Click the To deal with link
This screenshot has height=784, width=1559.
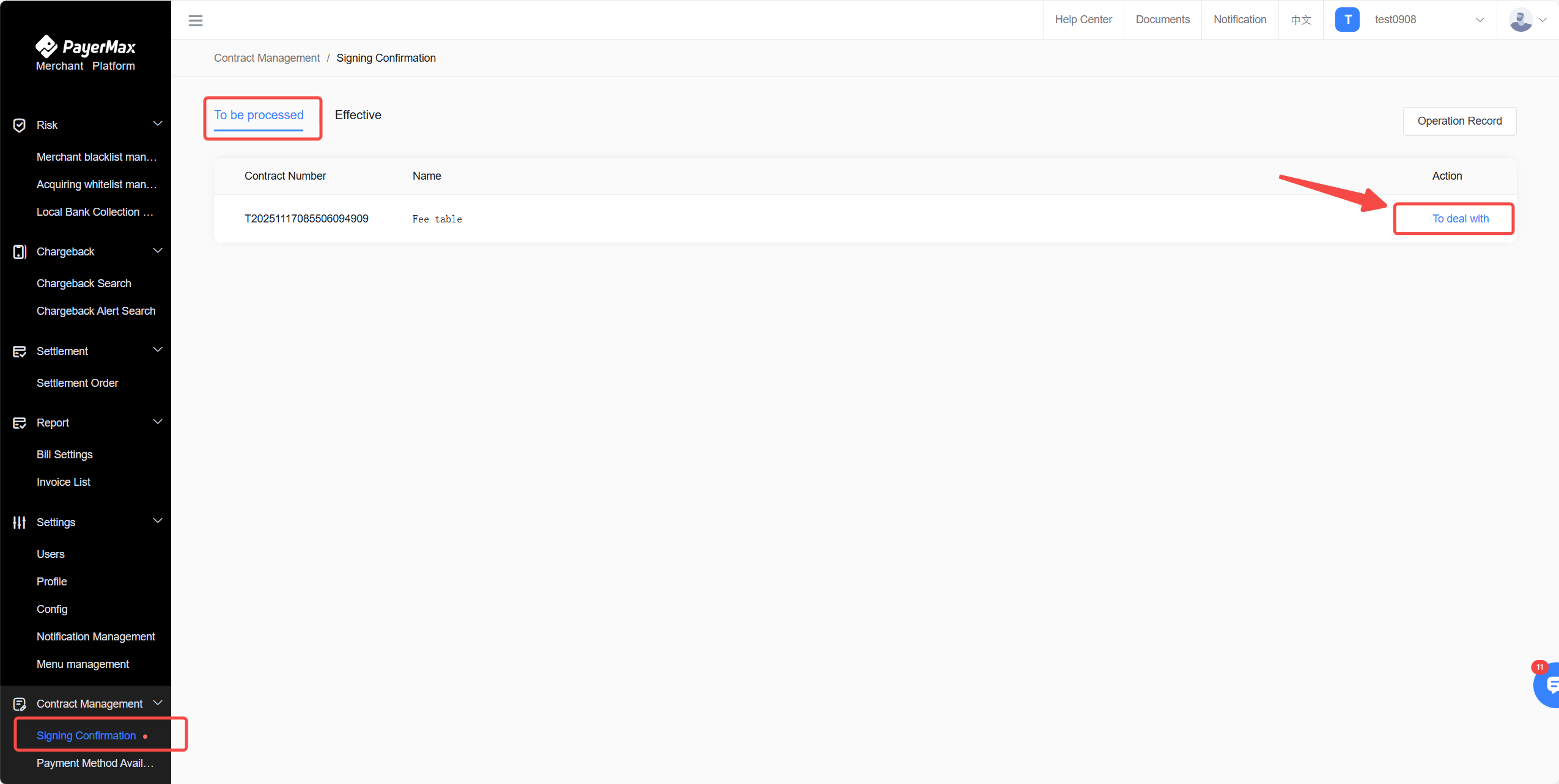1460,219
